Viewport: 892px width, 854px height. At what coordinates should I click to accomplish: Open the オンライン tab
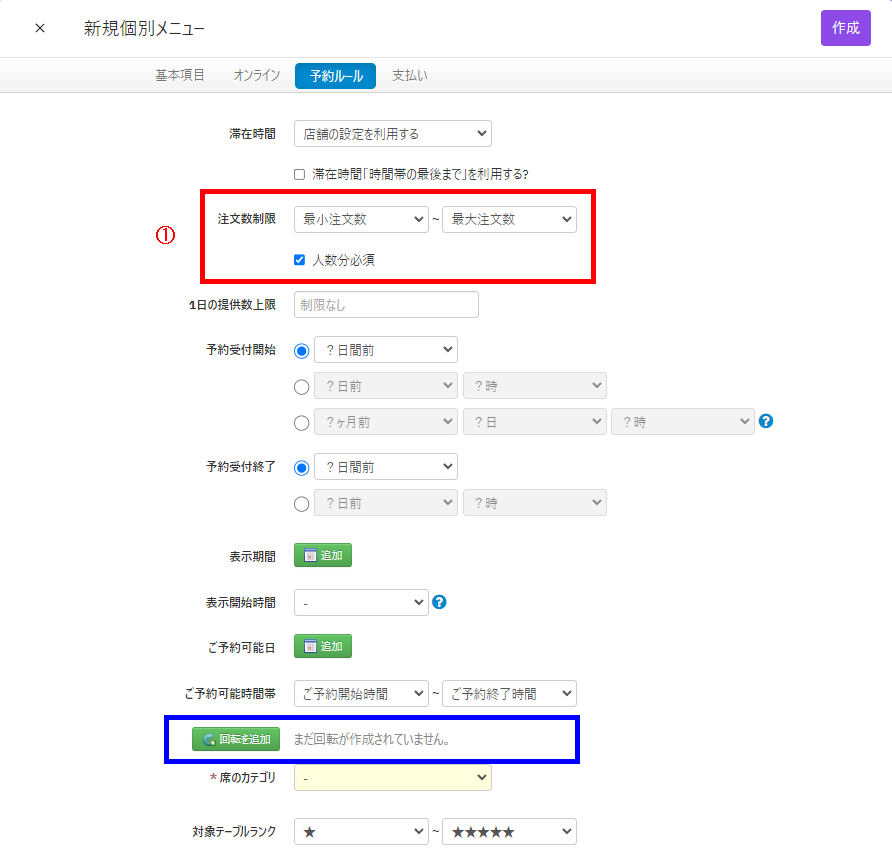coord(257,76)
